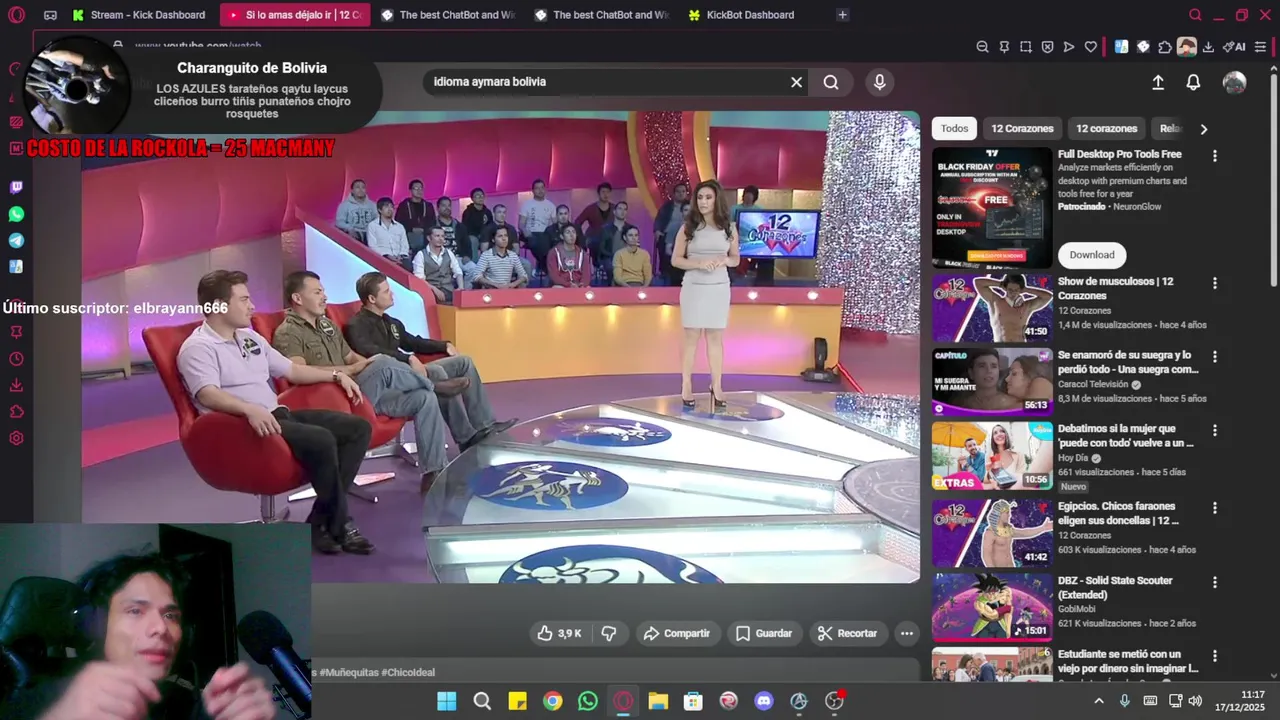Click the 'Compartir' share button
1280x720 pixels.
coord(677,633)
